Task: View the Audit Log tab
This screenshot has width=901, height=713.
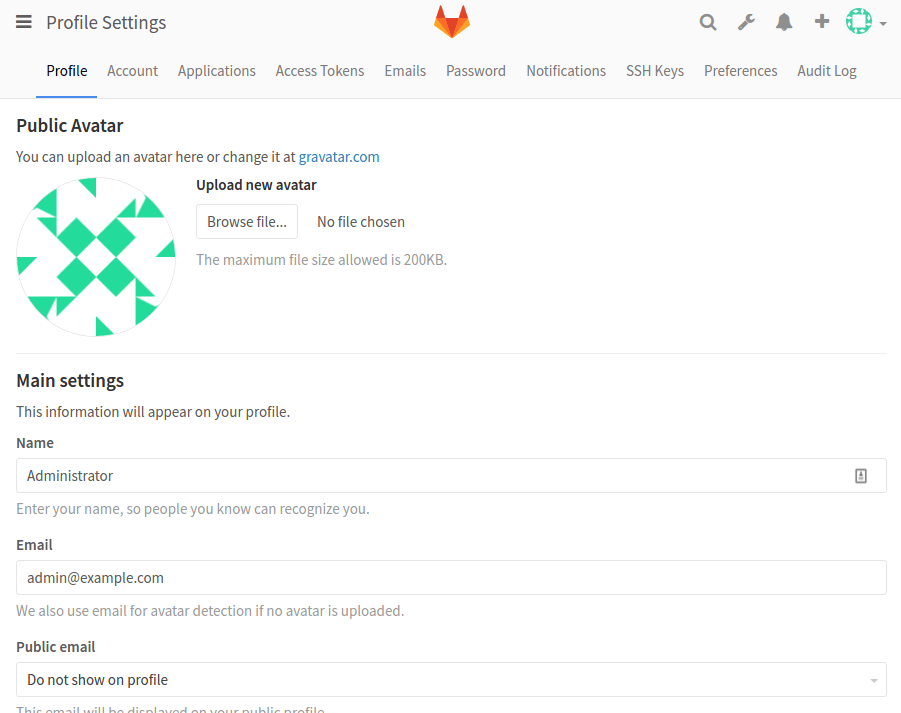Action: click(826, 70)
